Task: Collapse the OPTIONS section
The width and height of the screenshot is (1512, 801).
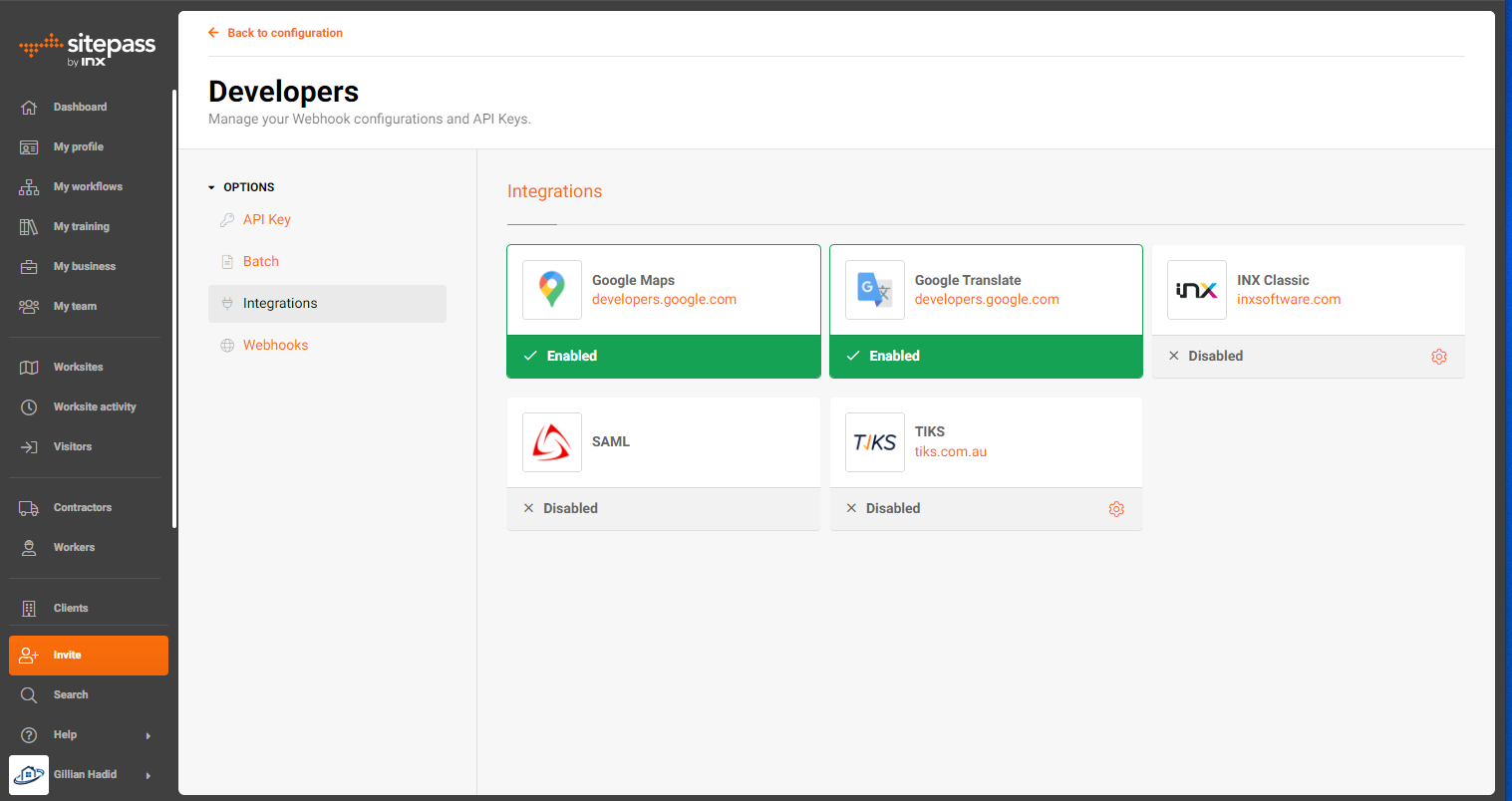Action: pyautogui.click(x=210, y=186)
